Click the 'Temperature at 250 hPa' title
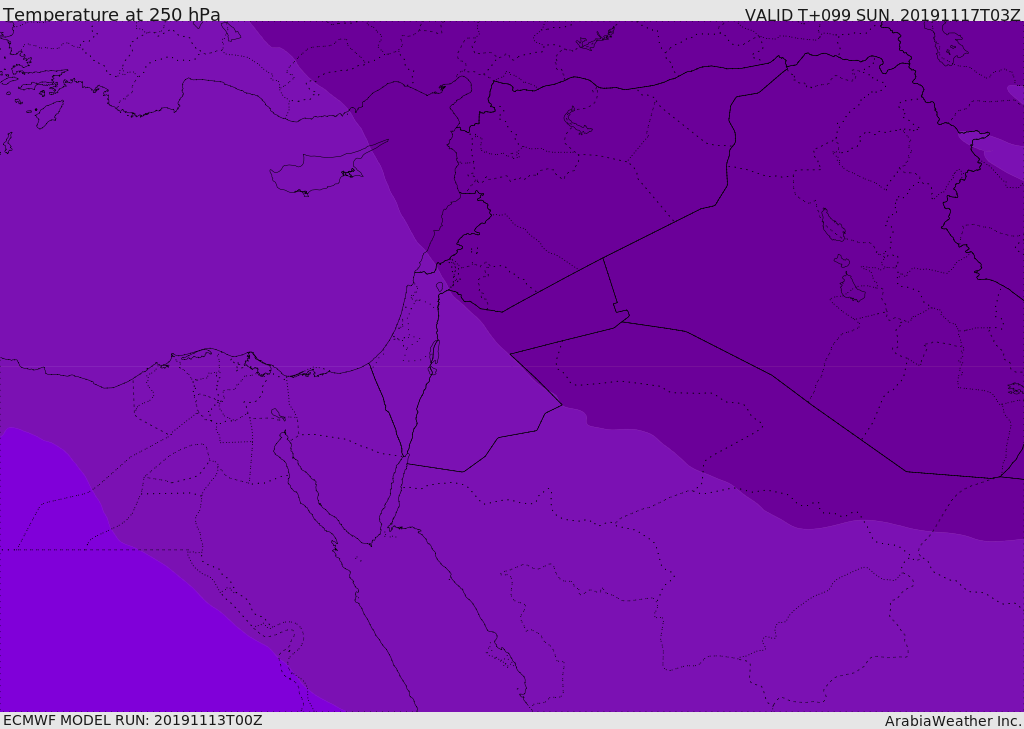Screen dimensions: 1024x729 pos(112,14)
